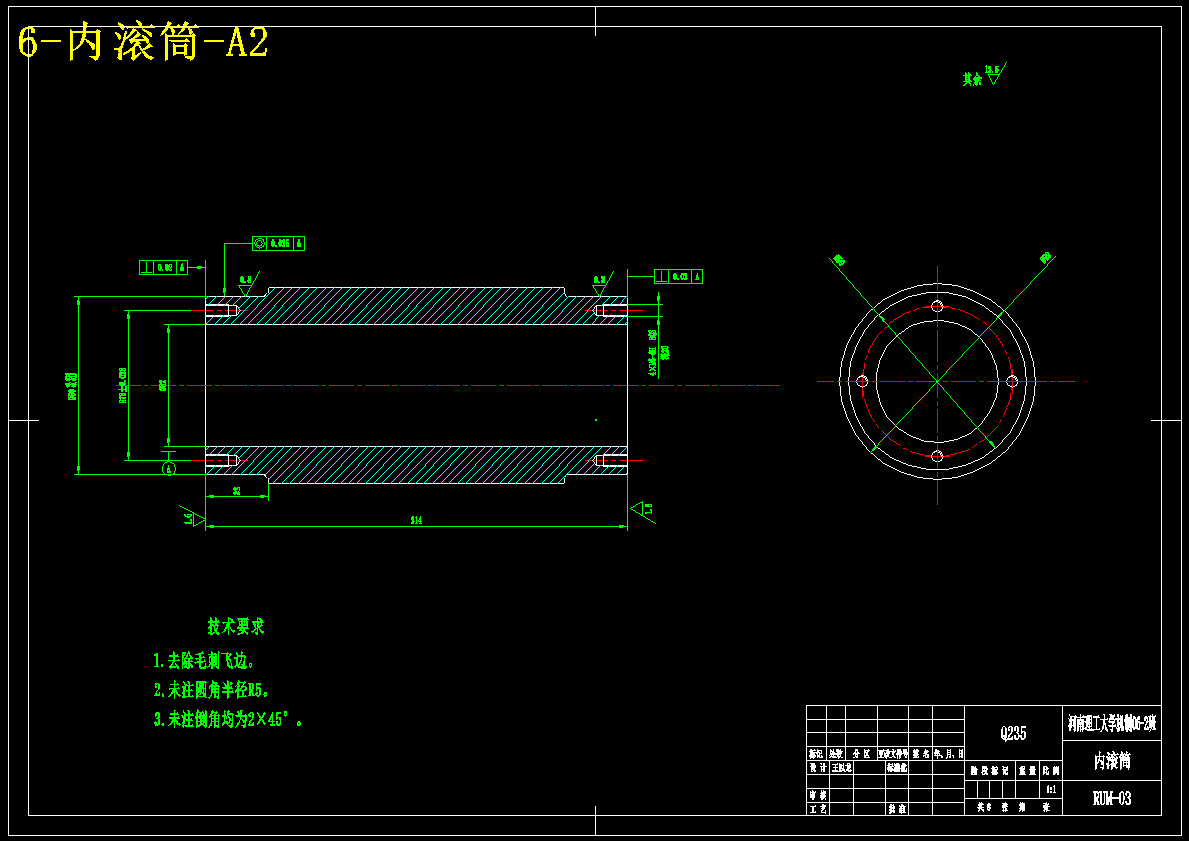Click the note 2.未注圆角半径R5

point(212,690)
